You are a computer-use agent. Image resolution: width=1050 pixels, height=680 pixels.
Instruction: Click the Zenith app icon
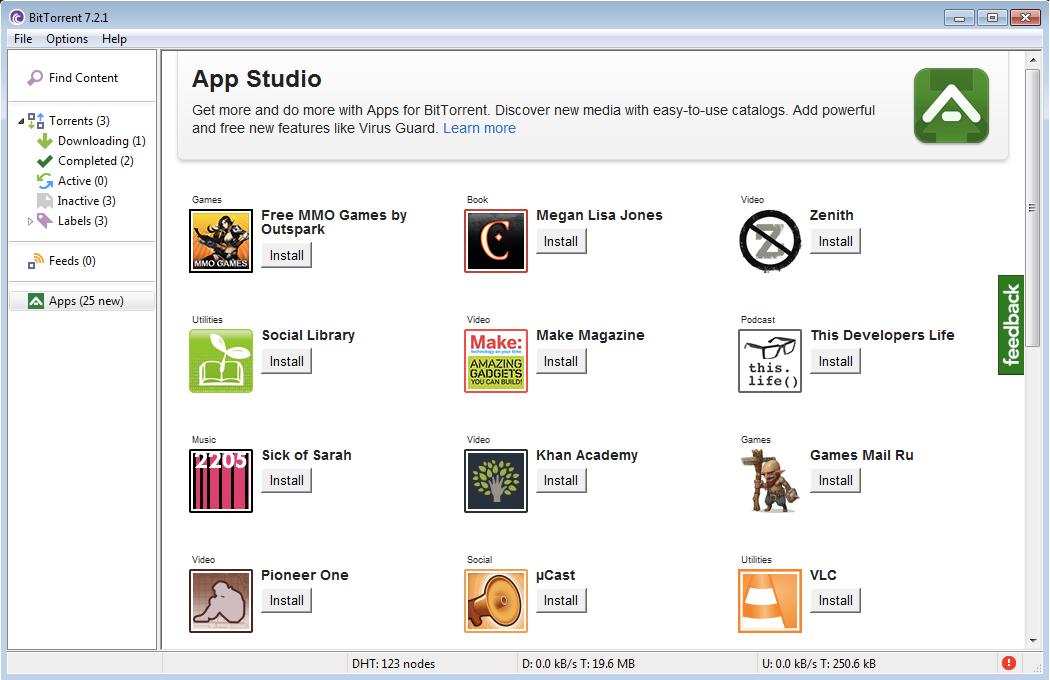(x=770, y=241)
